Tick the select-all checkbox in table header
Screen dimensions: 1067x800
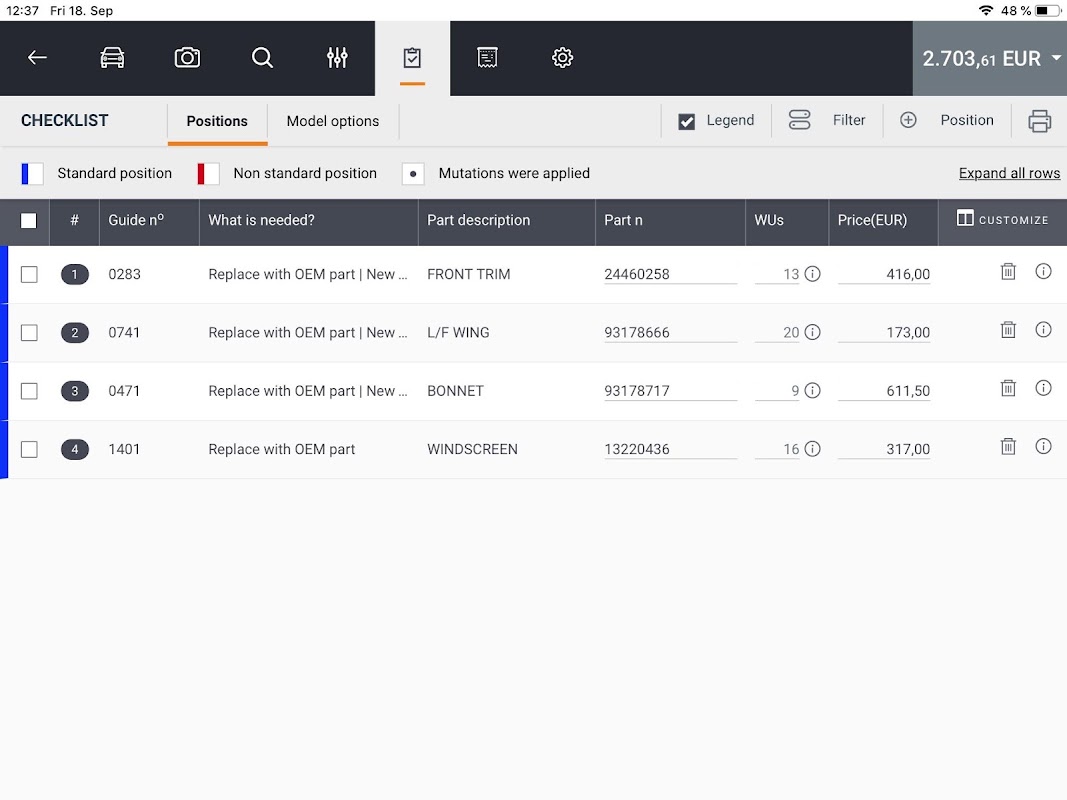pos(29,220)
